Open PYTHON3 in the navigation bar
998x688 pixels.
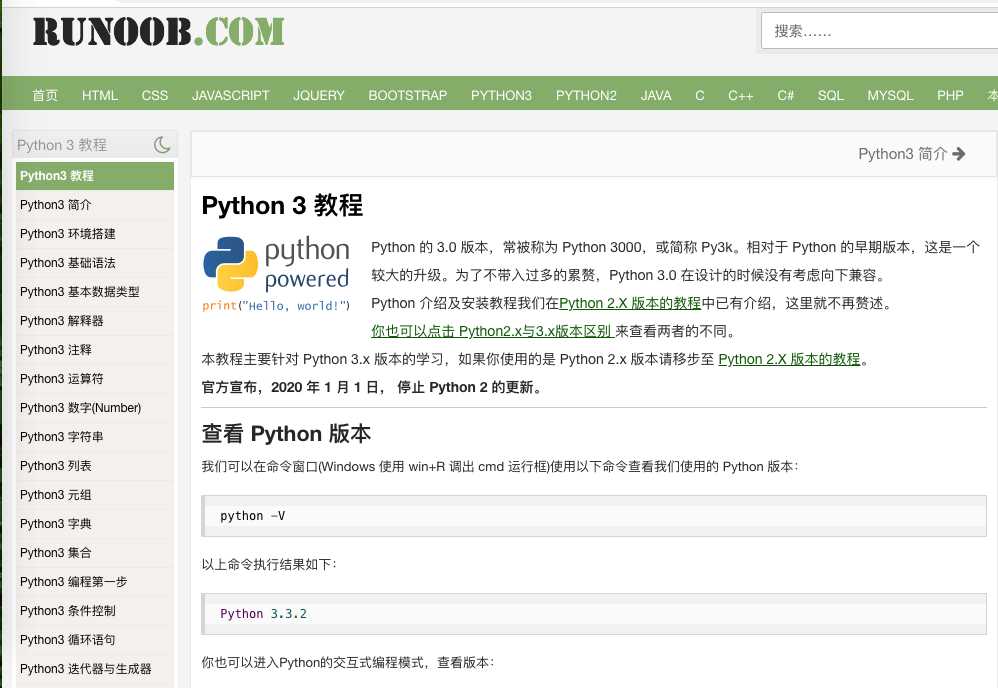502,95
